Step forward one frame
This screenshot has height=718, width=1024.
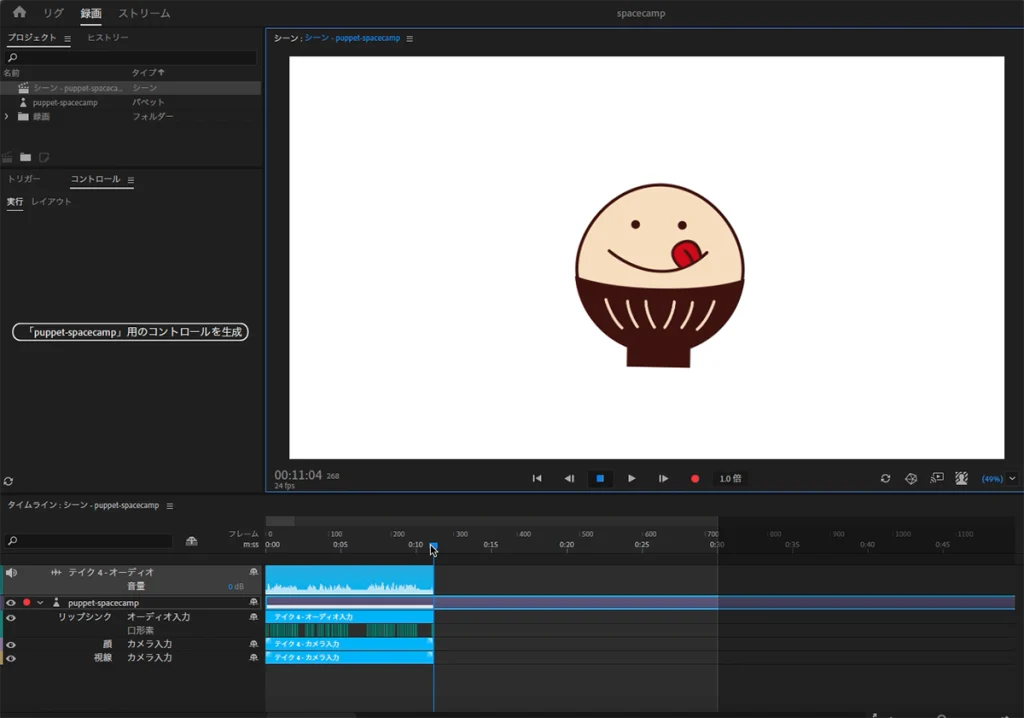pyautogui.click(x=663, y=479)
